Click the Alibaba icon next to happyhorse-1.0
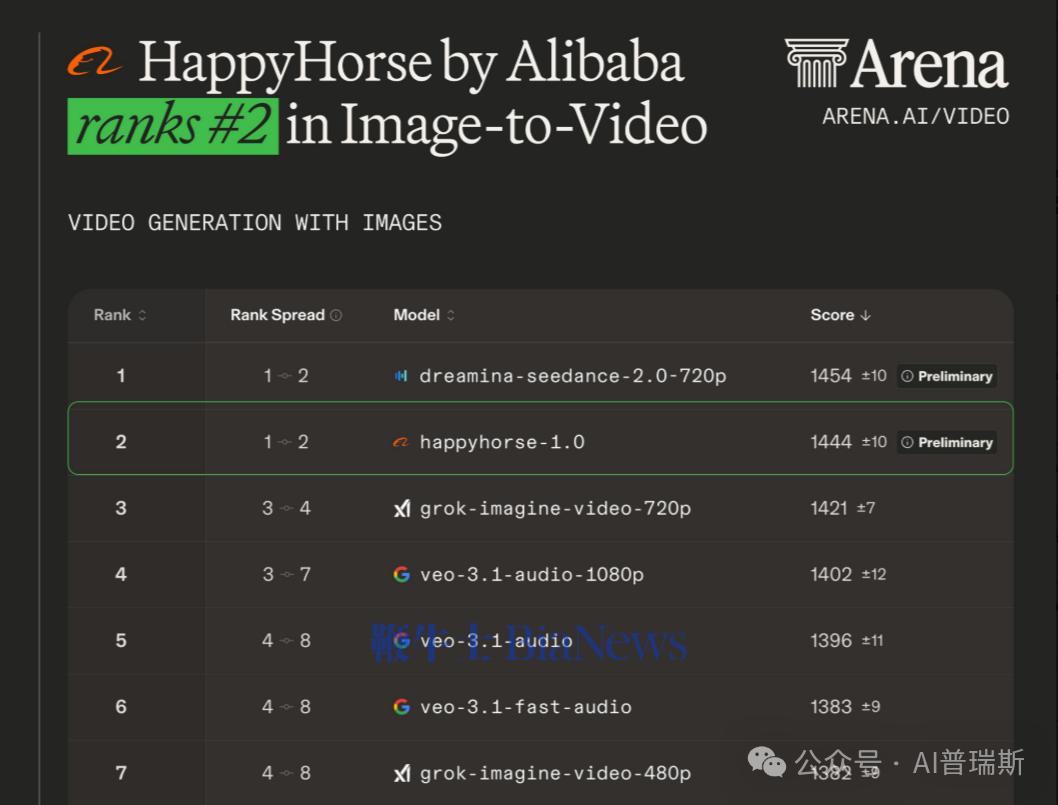1058x805 pixels. point(402,442)
